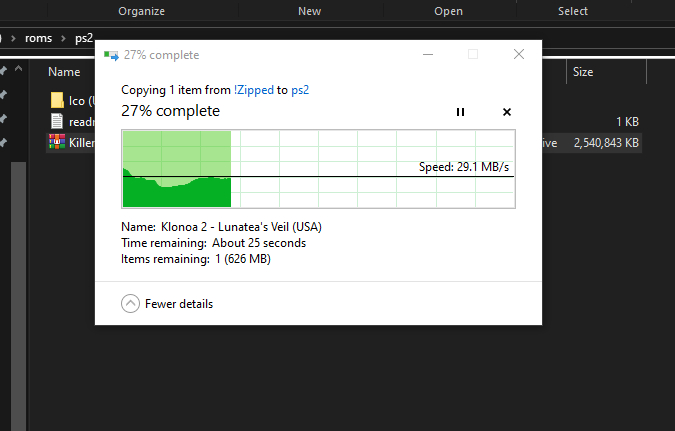
Task: Minimize the copy progress dialog
Action: [x=428, y=55]
